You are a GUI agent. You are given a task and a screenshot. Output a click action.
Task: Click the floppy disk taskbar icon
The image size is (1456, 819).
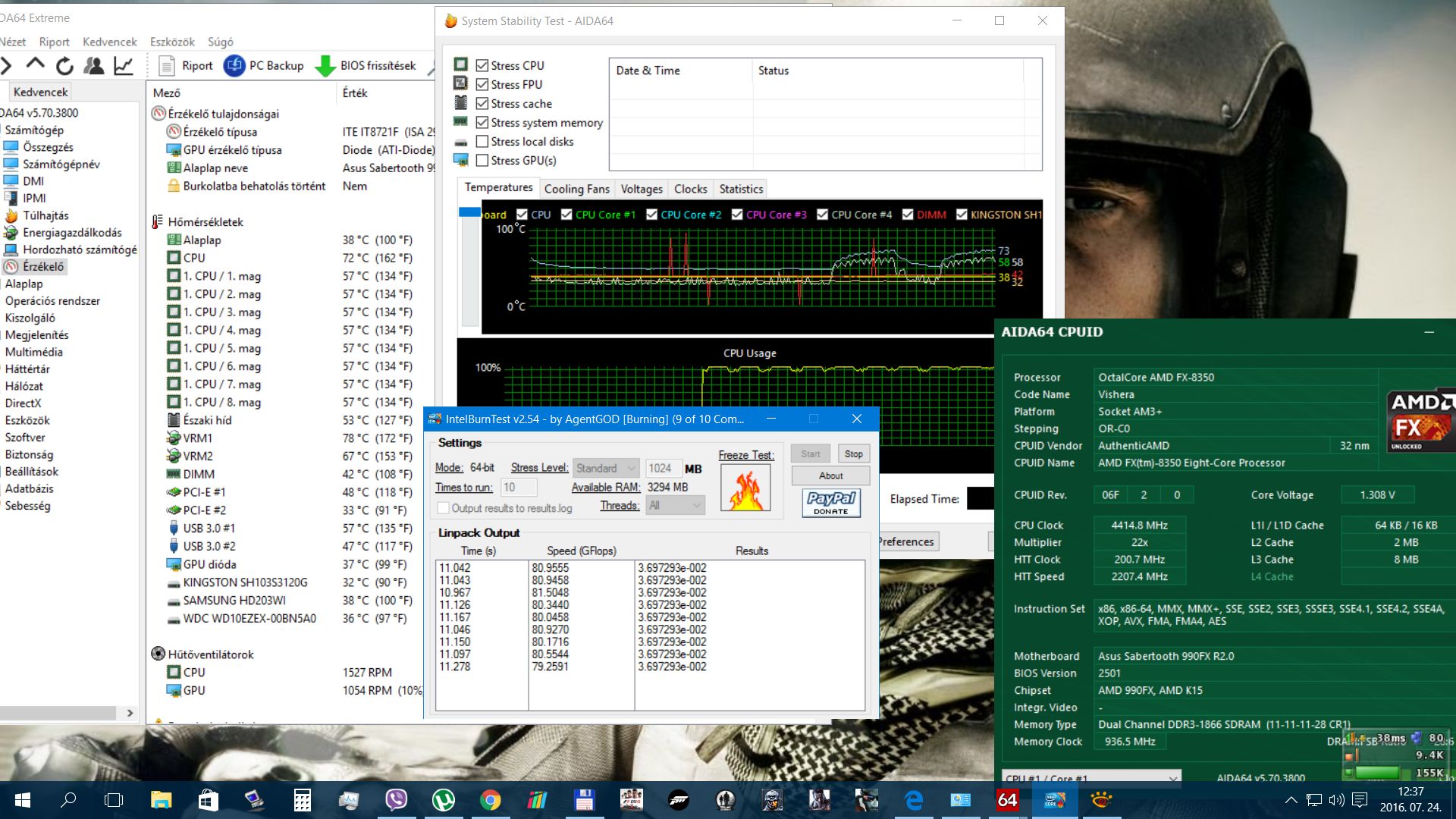point(584,800)
